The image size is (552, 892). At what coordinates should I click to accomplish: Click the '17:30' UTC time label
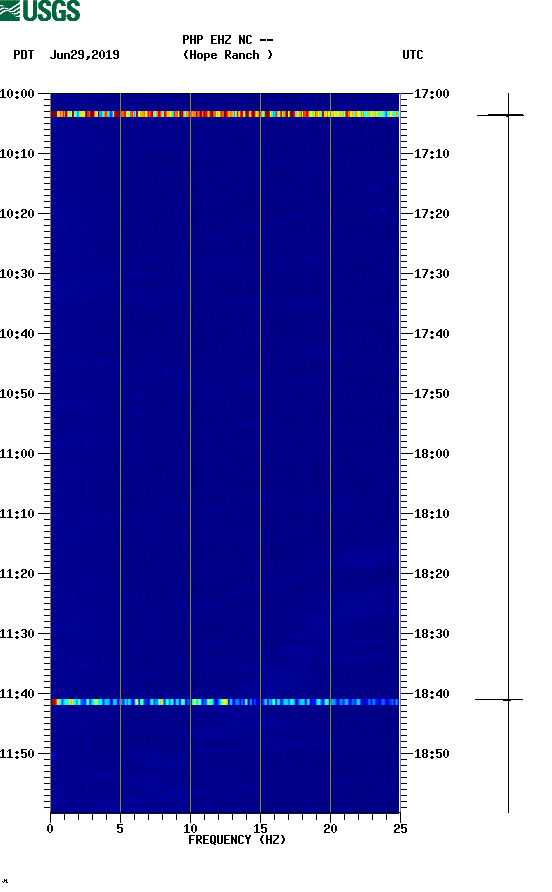pos(431,274)
